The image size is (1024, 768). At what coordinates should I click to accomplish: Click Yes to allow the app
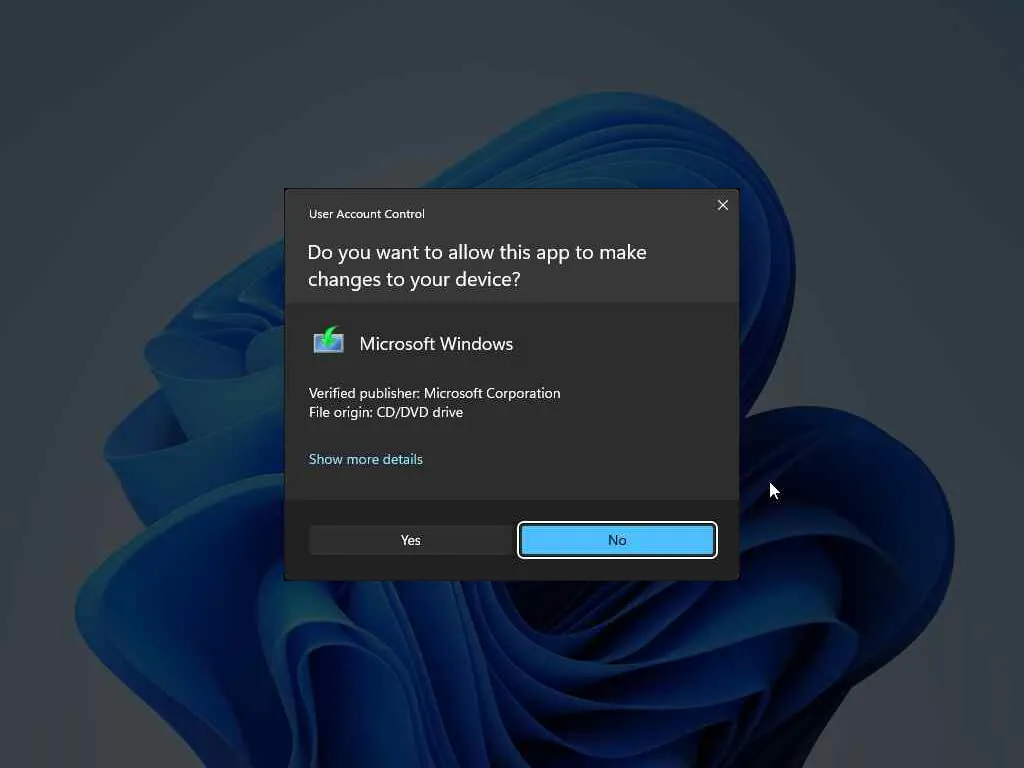[411, 540]
